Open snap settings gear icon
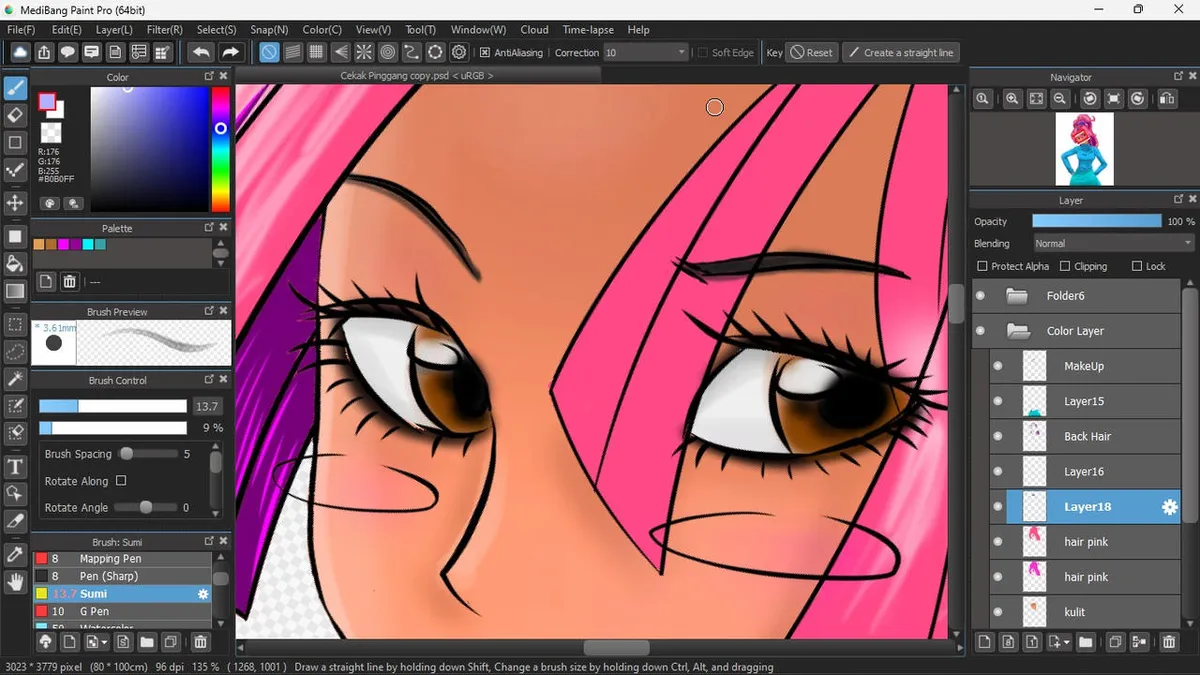Image resolution: width=1200 pixels, height=675 pixels. [x=459, y=52]
